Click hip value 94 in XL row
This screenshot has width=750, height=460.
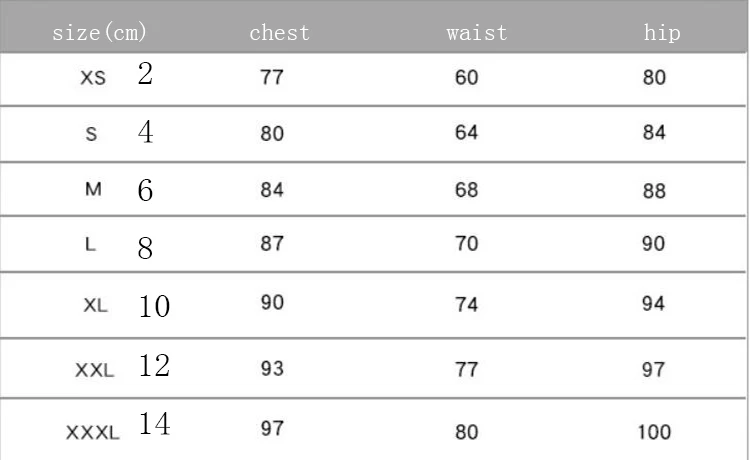pos(654,304)
